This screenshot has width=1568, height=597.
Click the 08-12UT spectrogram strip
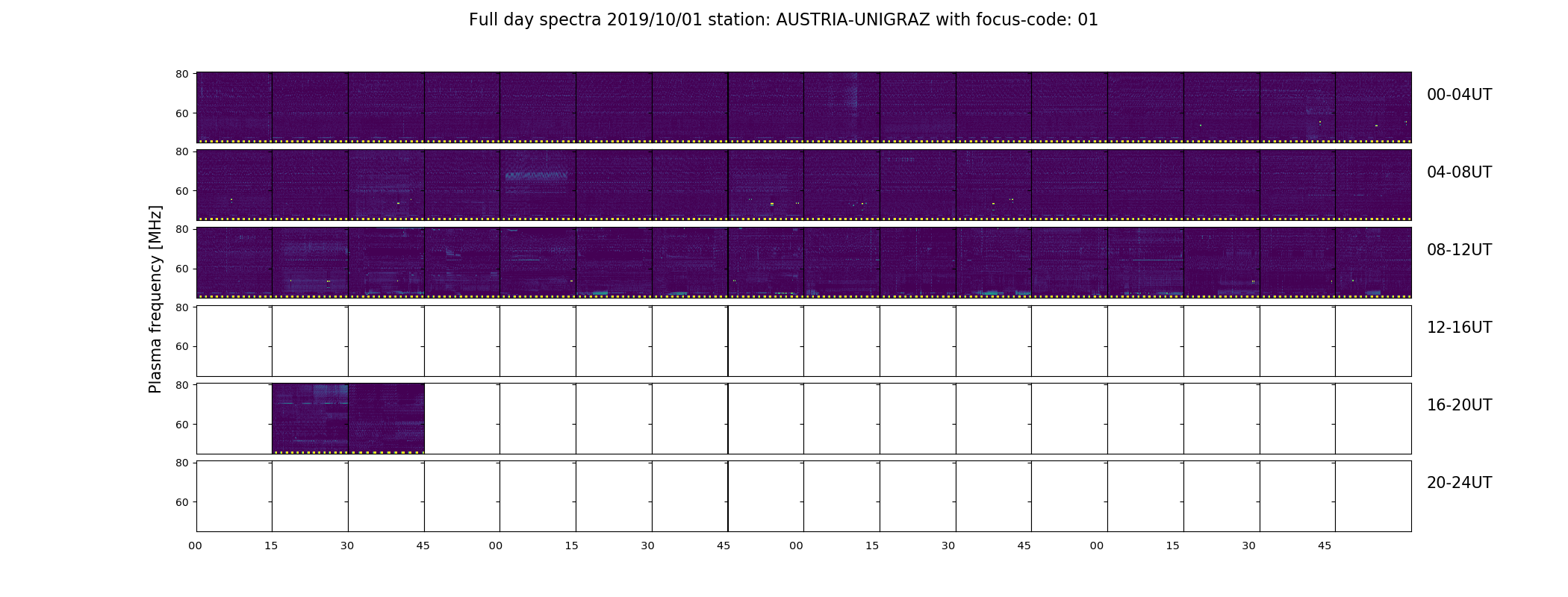point(803,263)
